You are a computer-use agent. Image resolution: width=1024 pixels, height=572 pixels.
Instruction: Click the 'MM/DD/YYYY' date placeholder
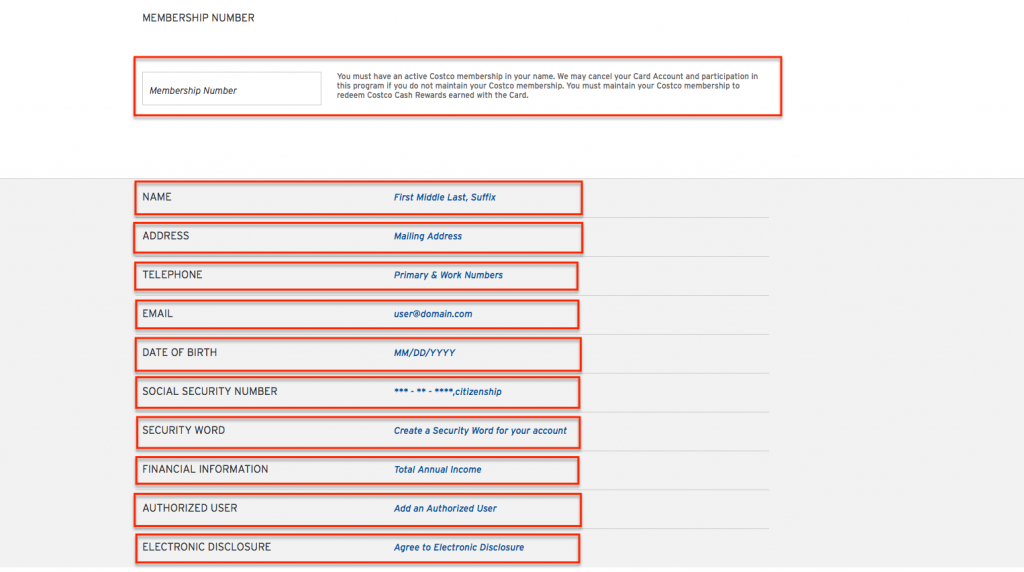point(424,353)
